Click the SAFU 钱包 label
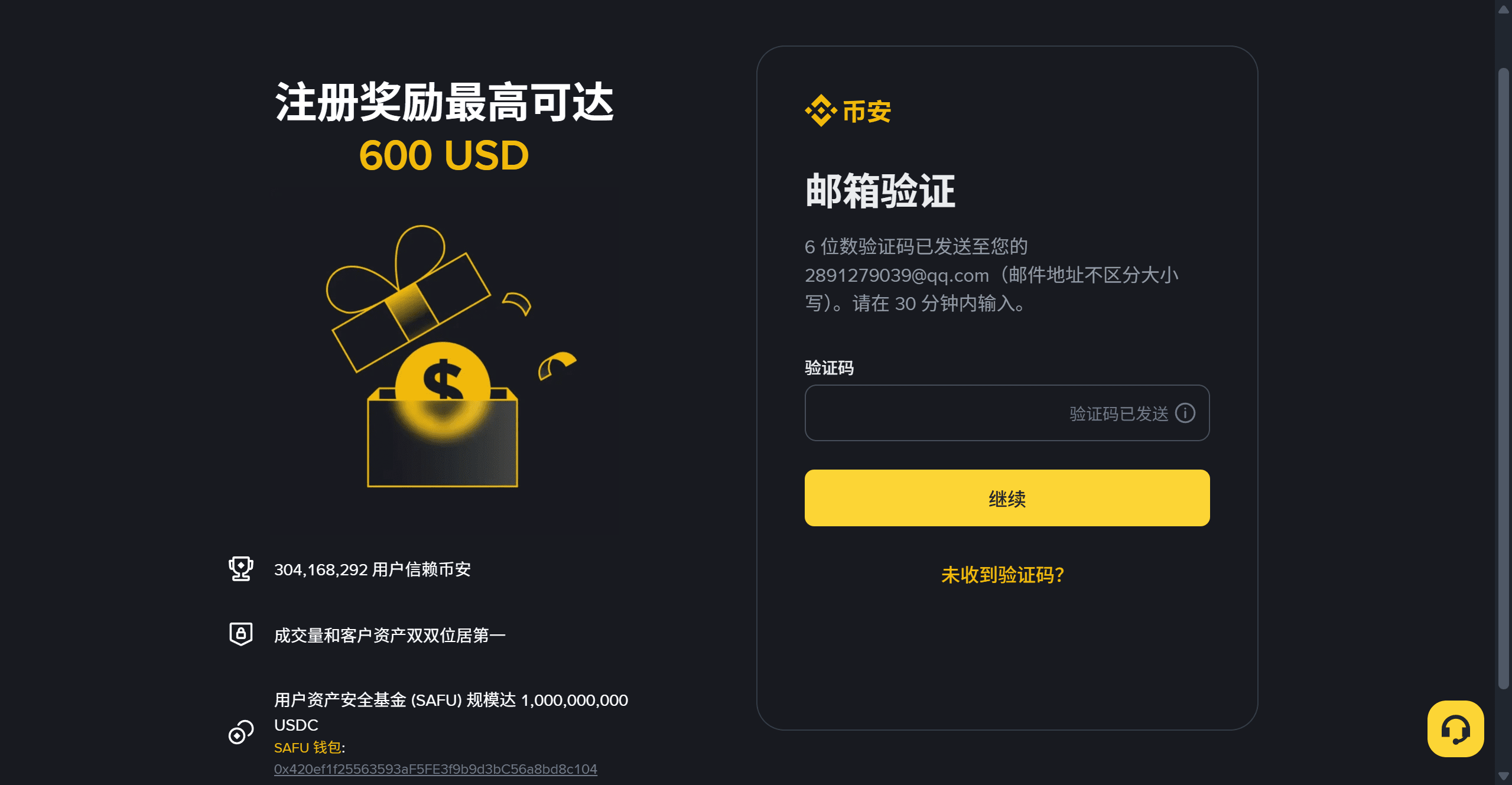This screenshot has height=785, width=1512. (308, 748)
